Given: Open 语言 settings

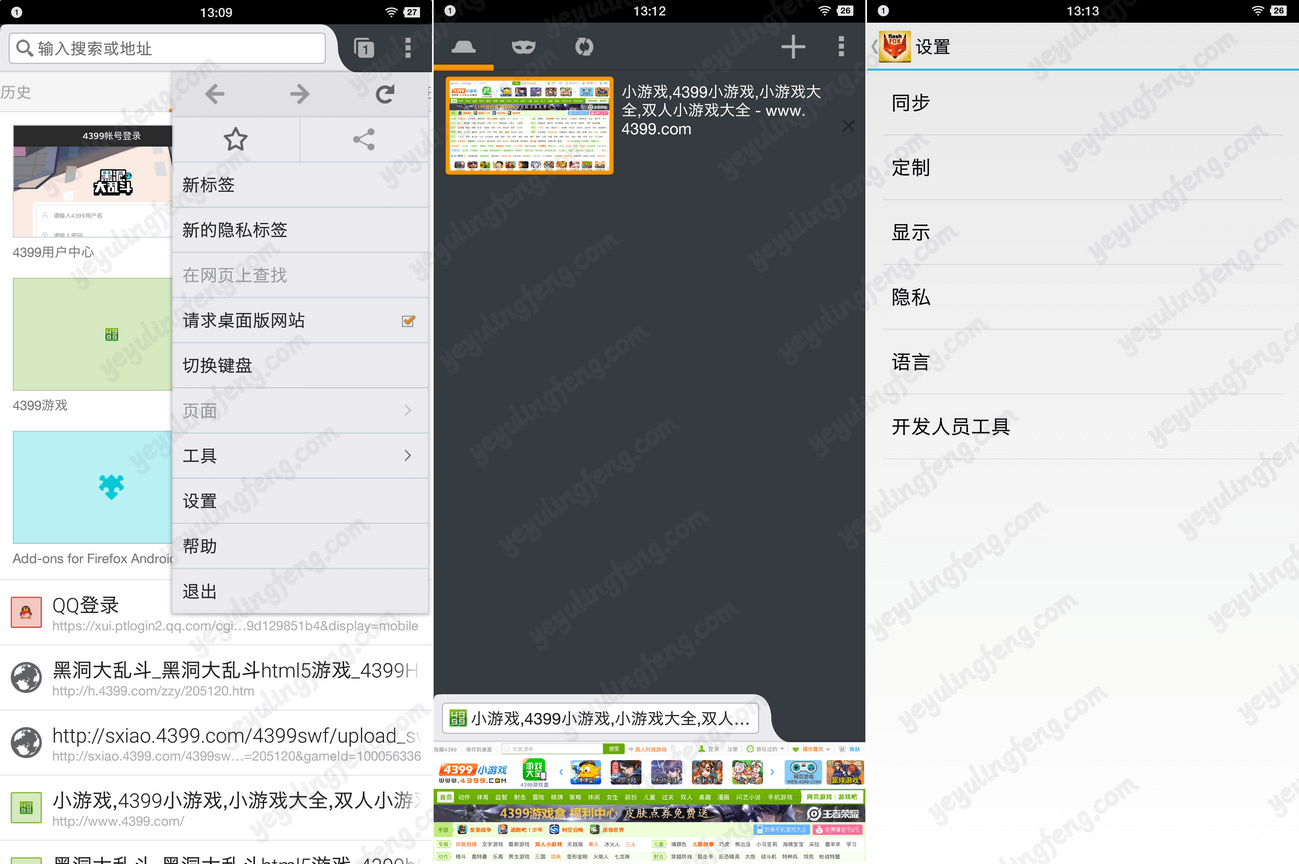Looking at the screenshot, I should pyautogui.click(x=1082, y=362).
